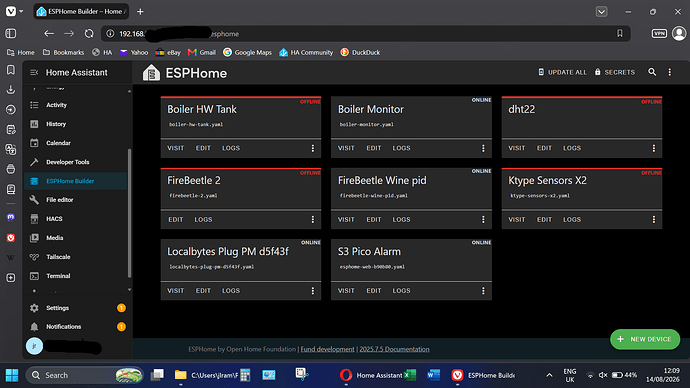The height and width of the screenshot is (388, 690).
Task: Open 2025.7.5 Documentation link
Action: pos(394,349)
